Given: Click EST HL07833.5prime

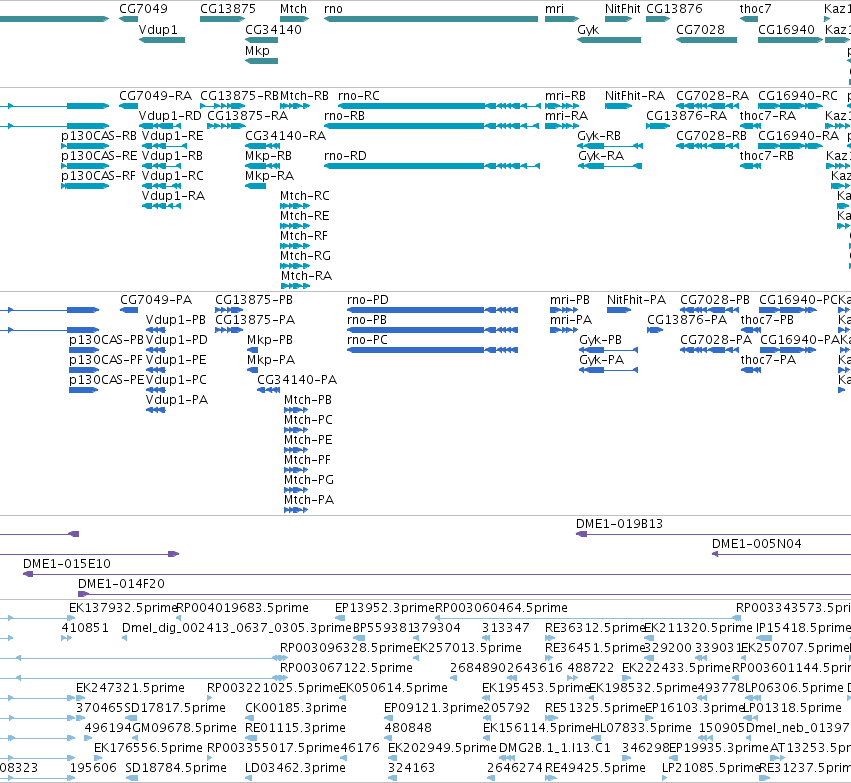Looking at the screenshot, I should (x=641, y=728).
